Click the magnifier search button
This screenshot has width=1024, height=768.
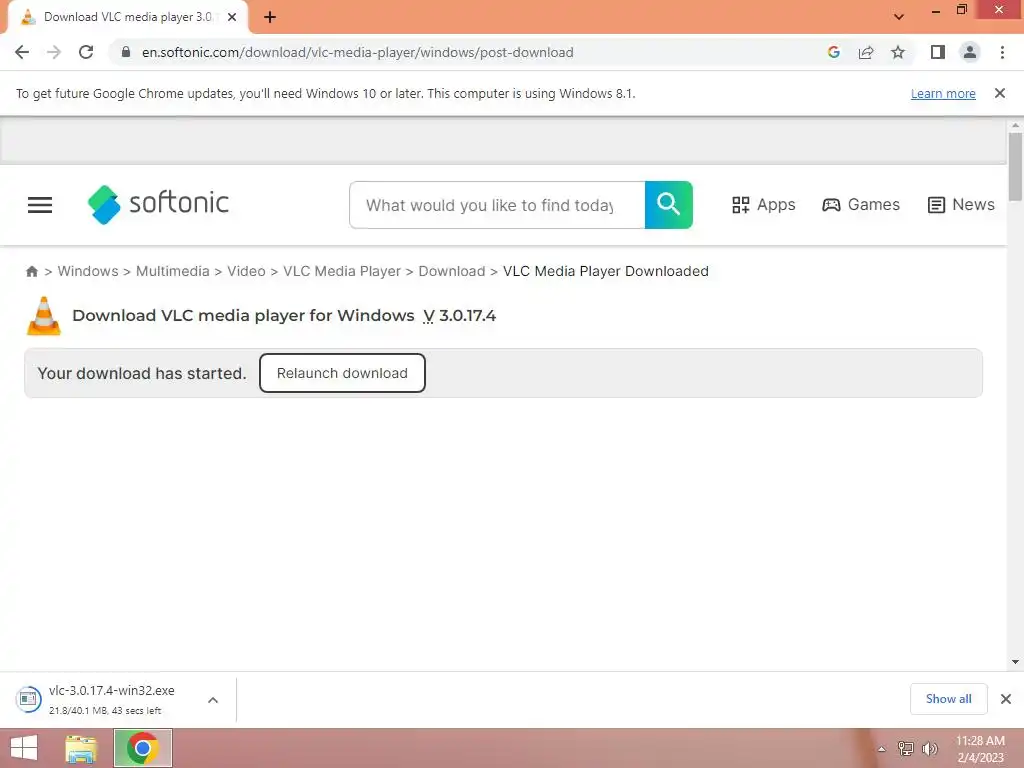tap(668, 205)
